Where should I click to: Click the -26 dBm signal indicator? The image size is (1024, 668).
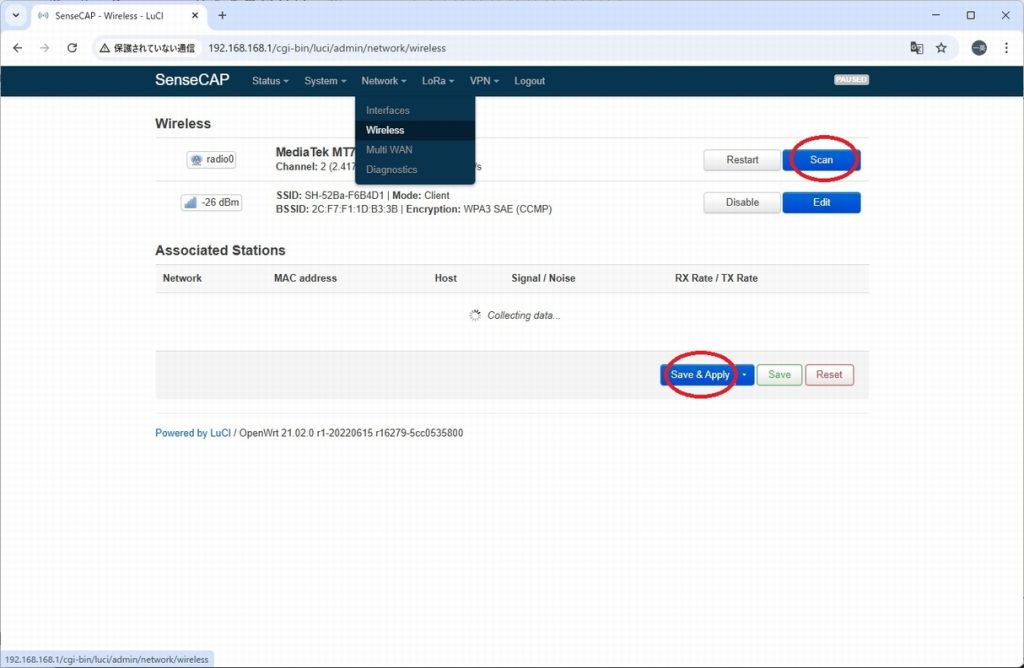[211, 202]
